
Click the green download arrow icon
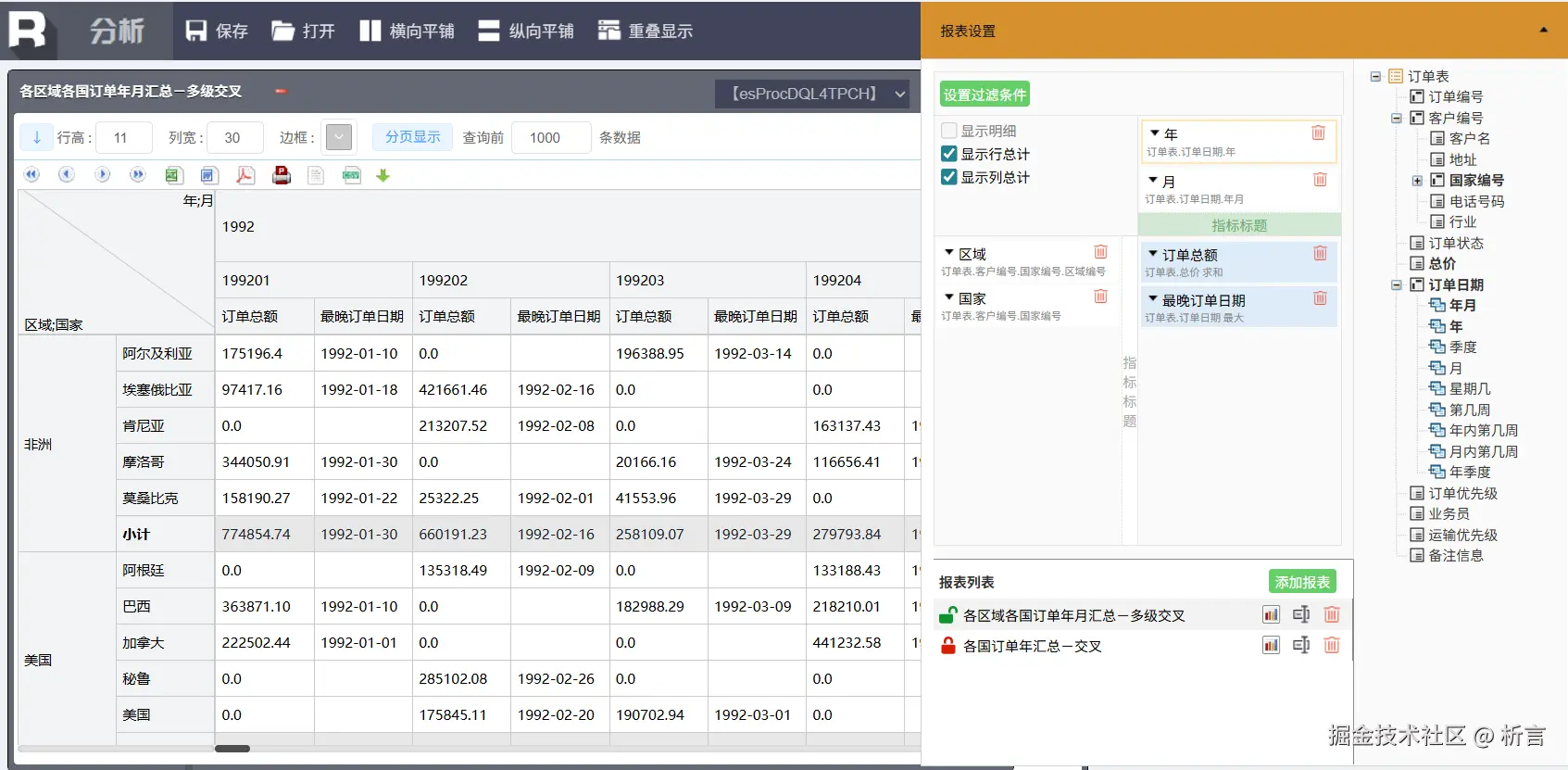pyautogui.click(x=383, y=175)
